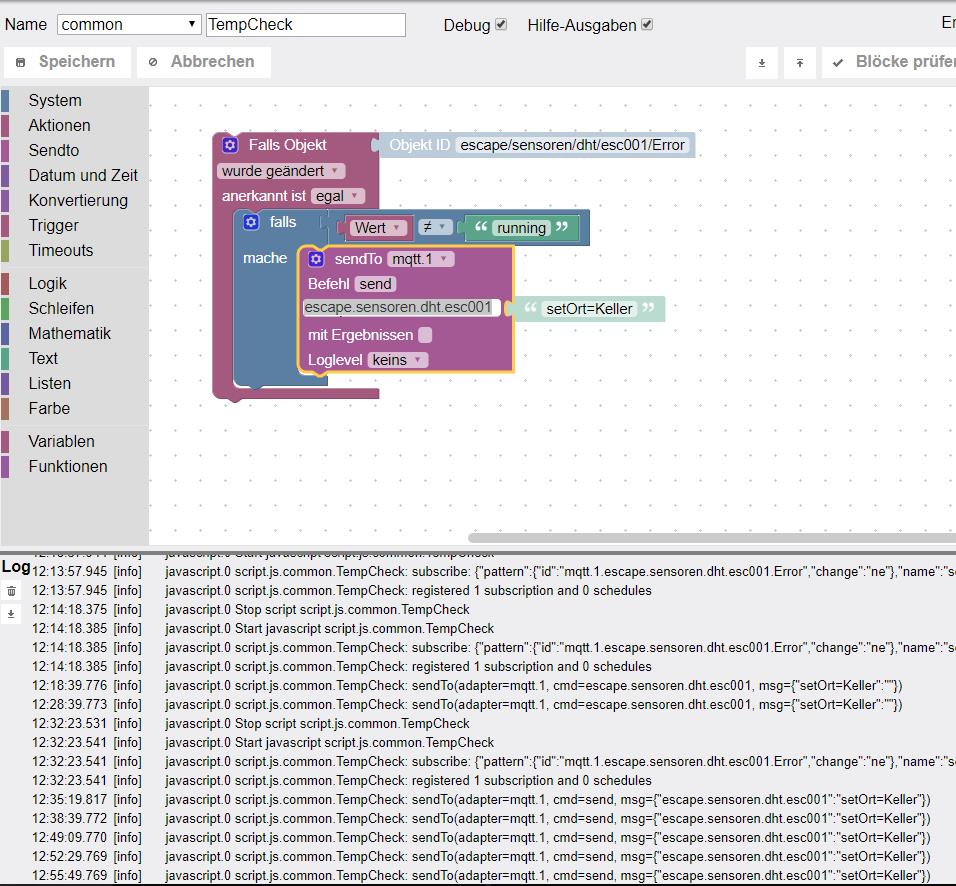Click log entry at 12:32:23.531 Stop script
The image size is (956, 886).
coord(494,724)
